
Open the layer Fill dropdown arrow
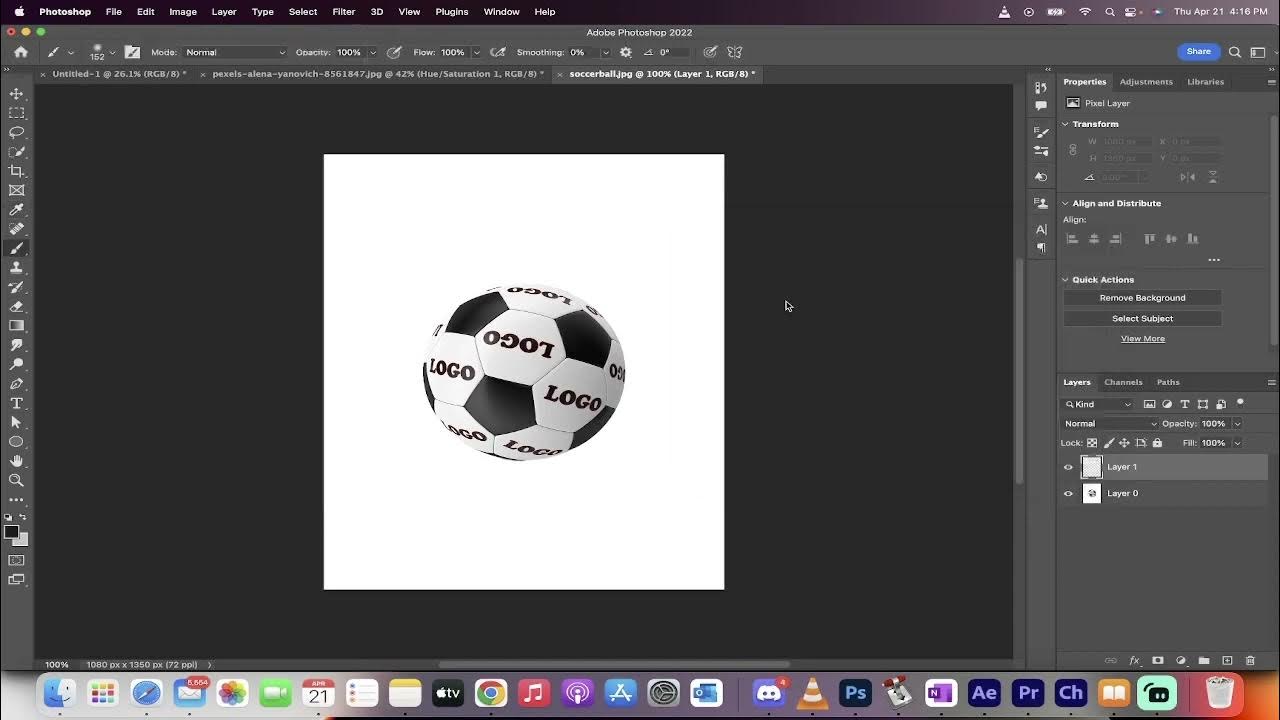1237,443
